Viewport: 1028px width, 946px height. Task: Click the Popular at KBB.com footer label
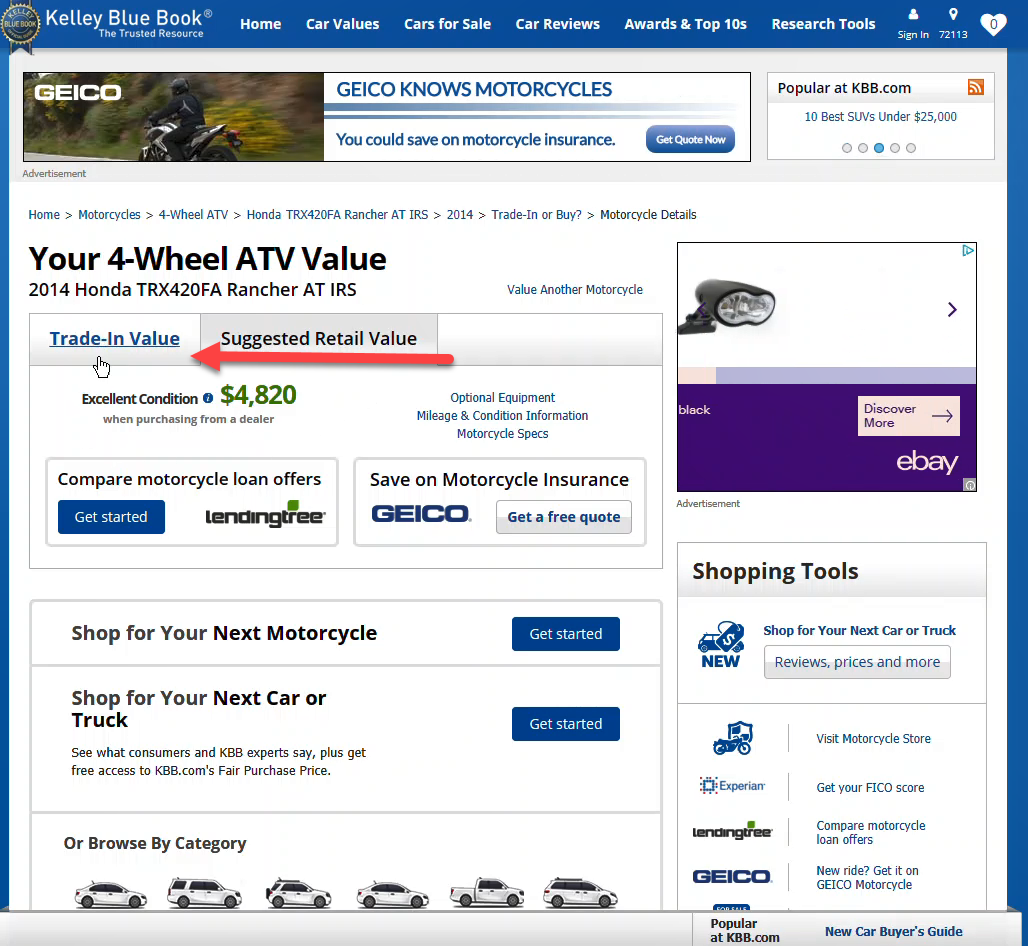(744, 930)
